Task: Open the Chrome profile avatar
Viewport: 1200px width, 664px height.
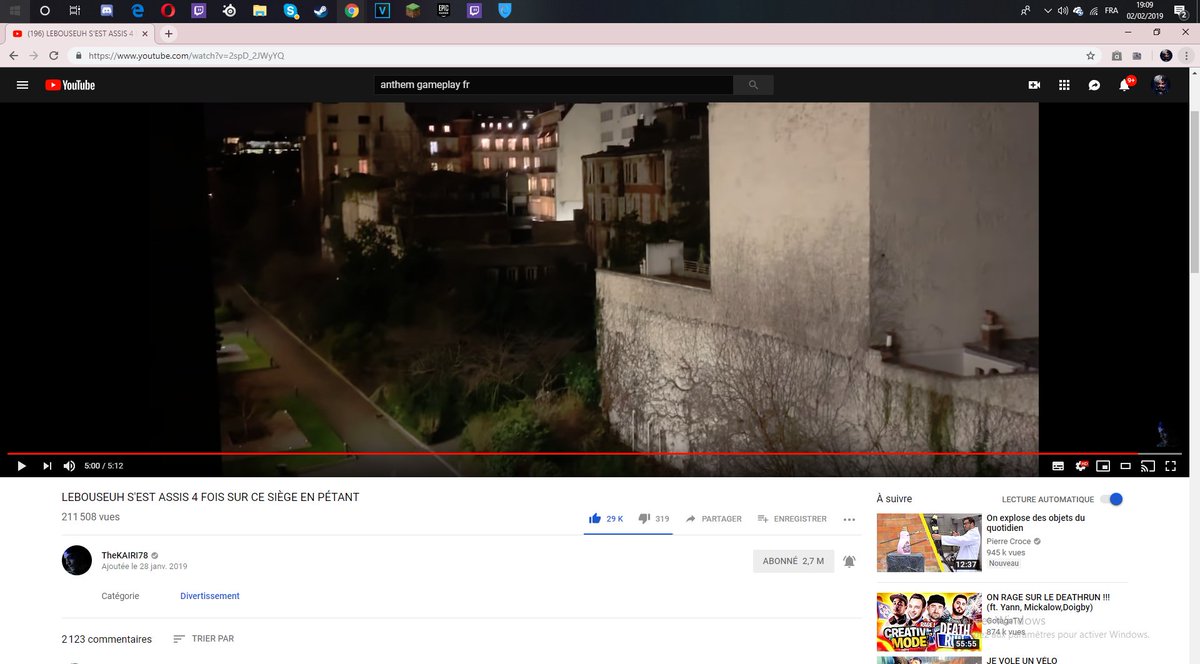Action: tap(1166, 55)
